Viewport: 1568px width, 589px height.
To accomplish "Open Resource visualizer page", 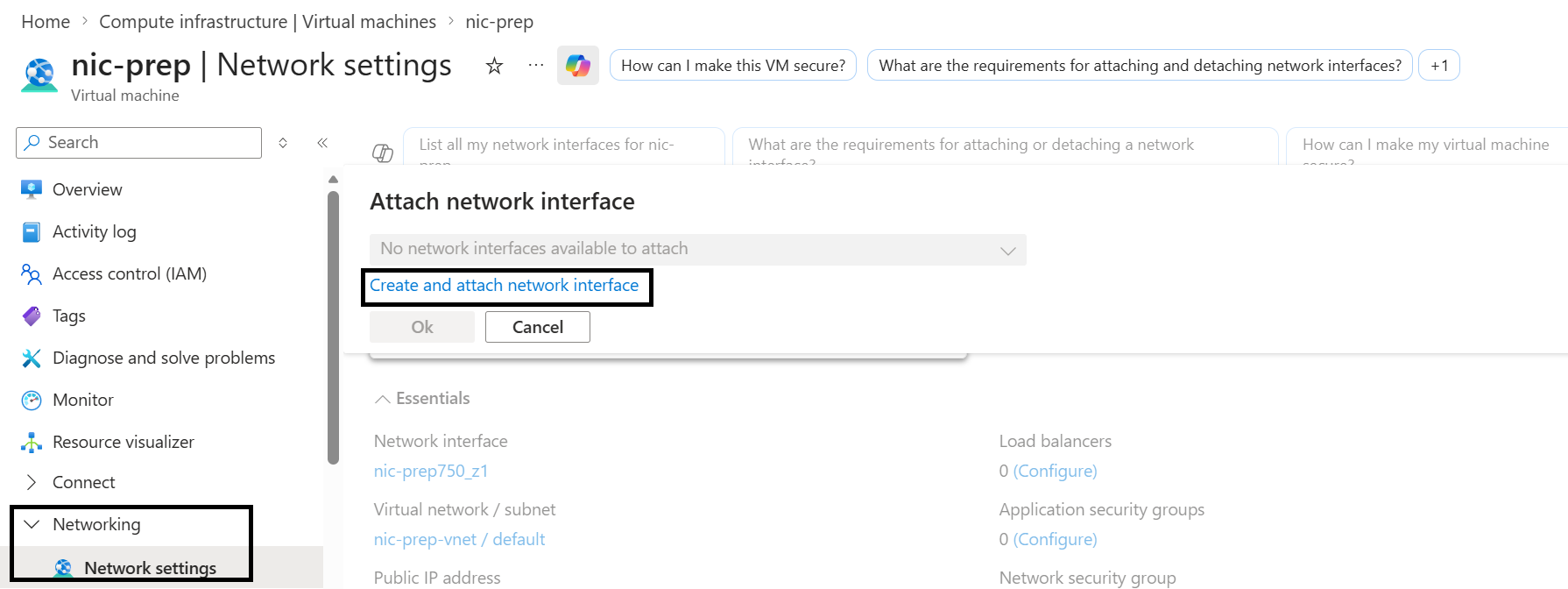I will tap(124, 442).
